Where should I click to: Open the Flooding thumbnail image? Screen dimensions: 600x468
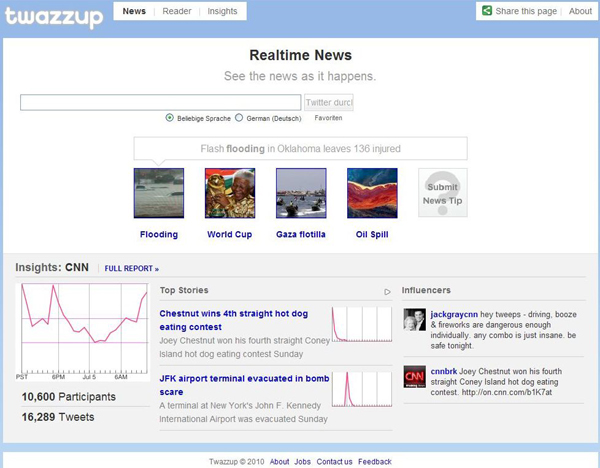159,193
